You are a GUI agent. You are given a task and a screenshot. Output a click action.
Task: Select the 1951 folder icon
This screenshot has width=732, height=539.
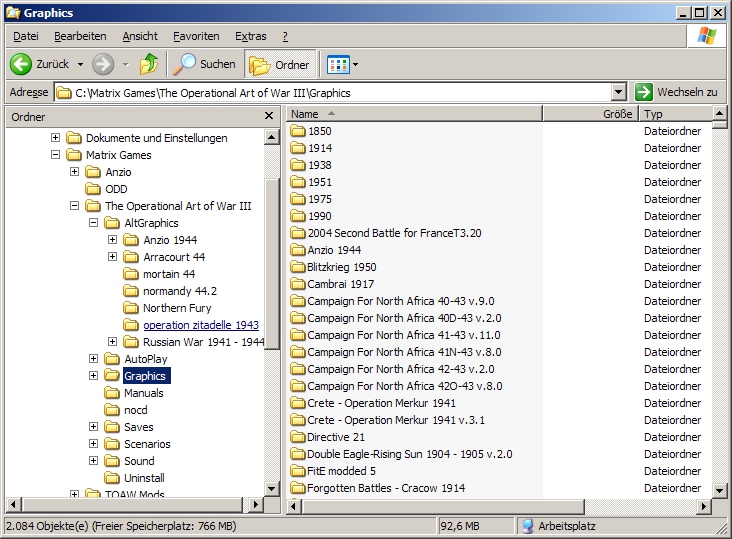297,182
